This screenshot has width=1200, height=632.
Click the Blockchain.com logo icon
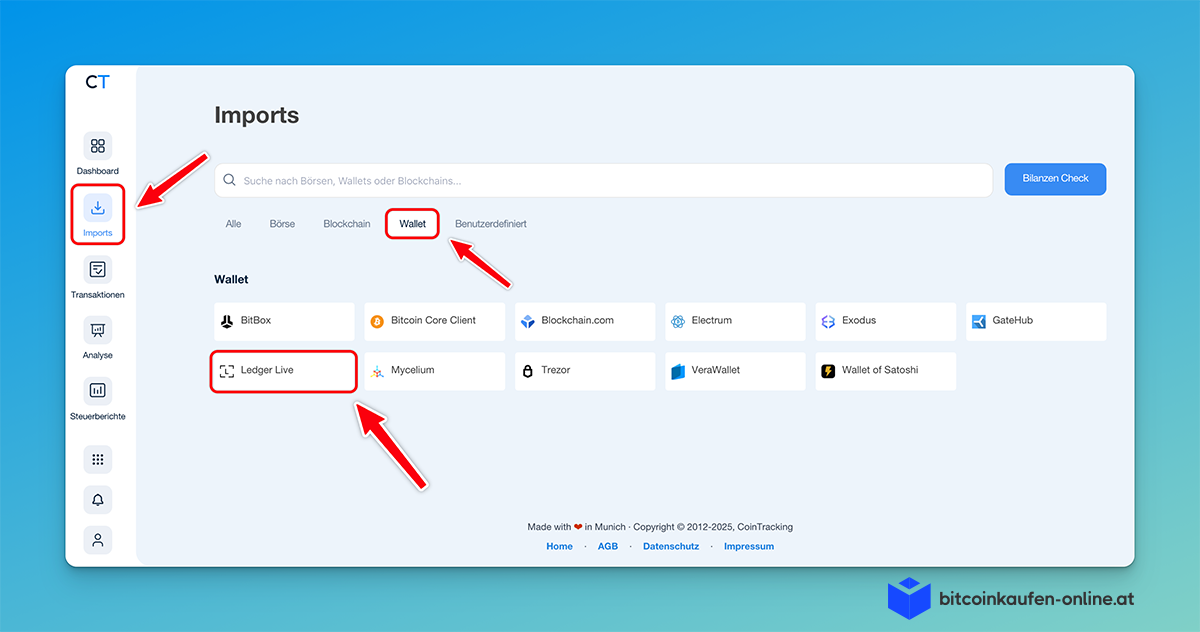click(527, 321)
